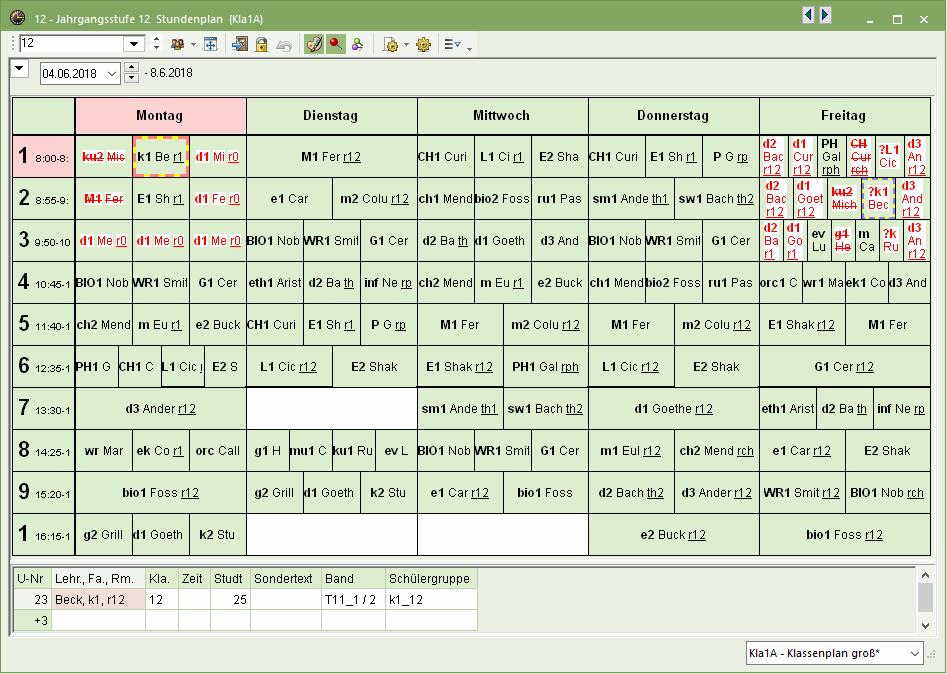Toggle the red pin icon

pos(336,44)
